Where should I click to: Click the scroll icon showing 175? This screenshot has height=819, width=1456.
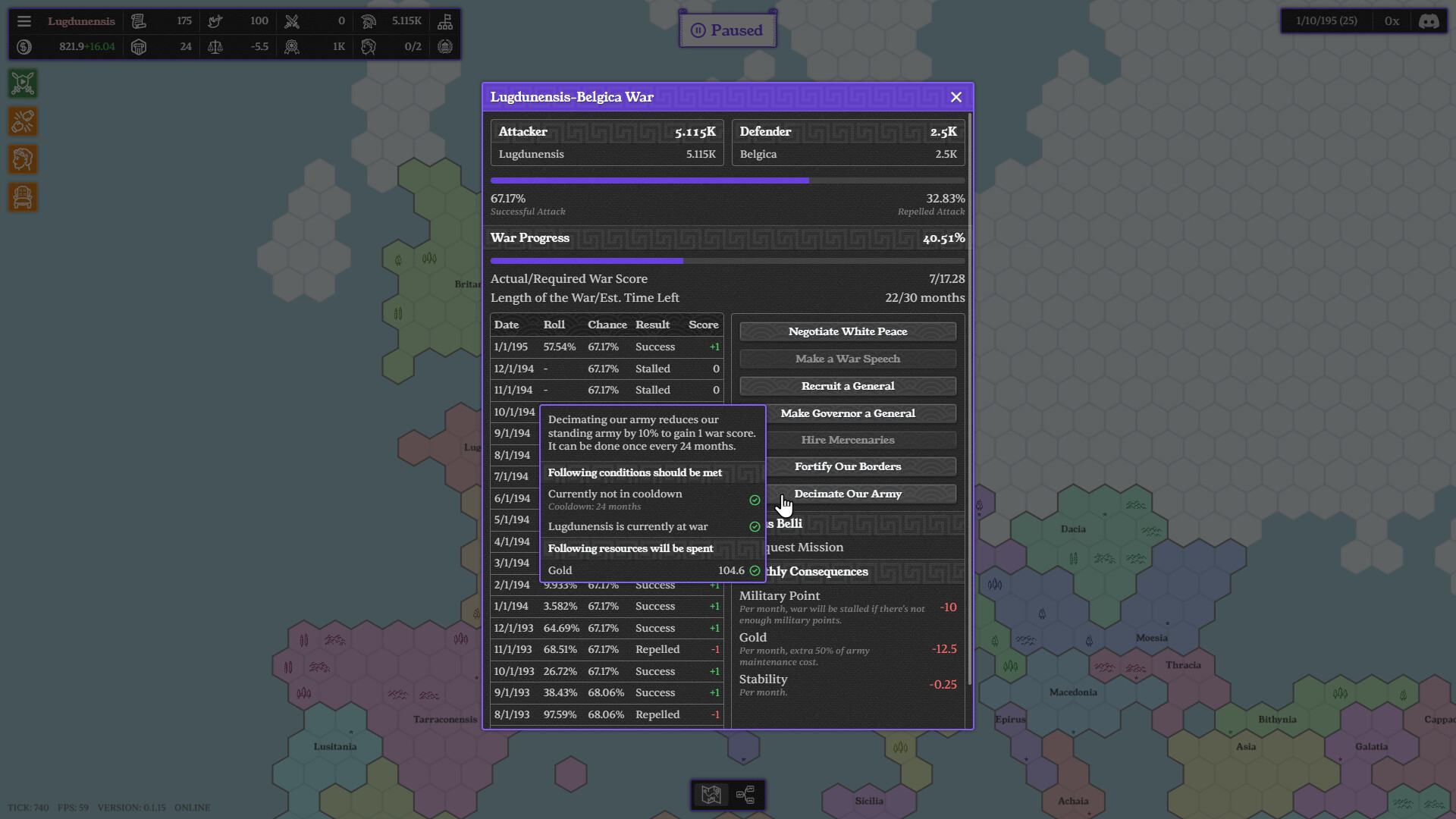pyautogui.click(x=139, y=20)
